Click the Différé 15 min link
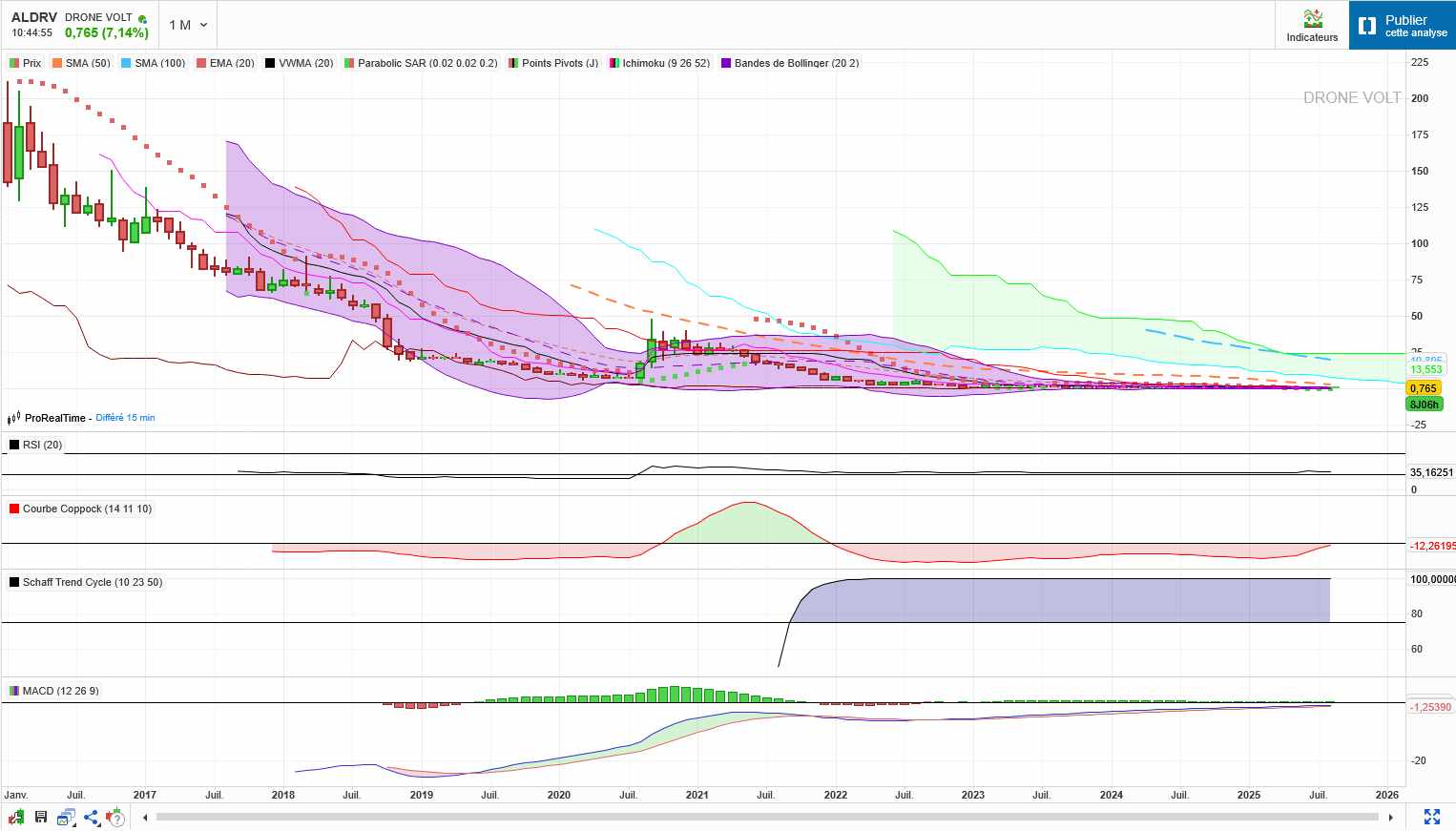The height and width of the screenshot is (831, 1456). (125, 418)
